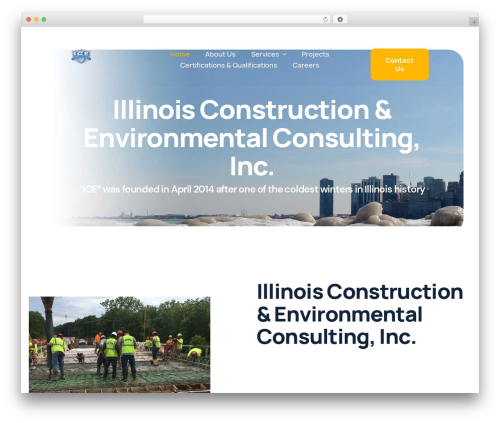Open Certifications & Qualifications page
The height and width of the screenshot is (423, 500).
coord(228,65)
